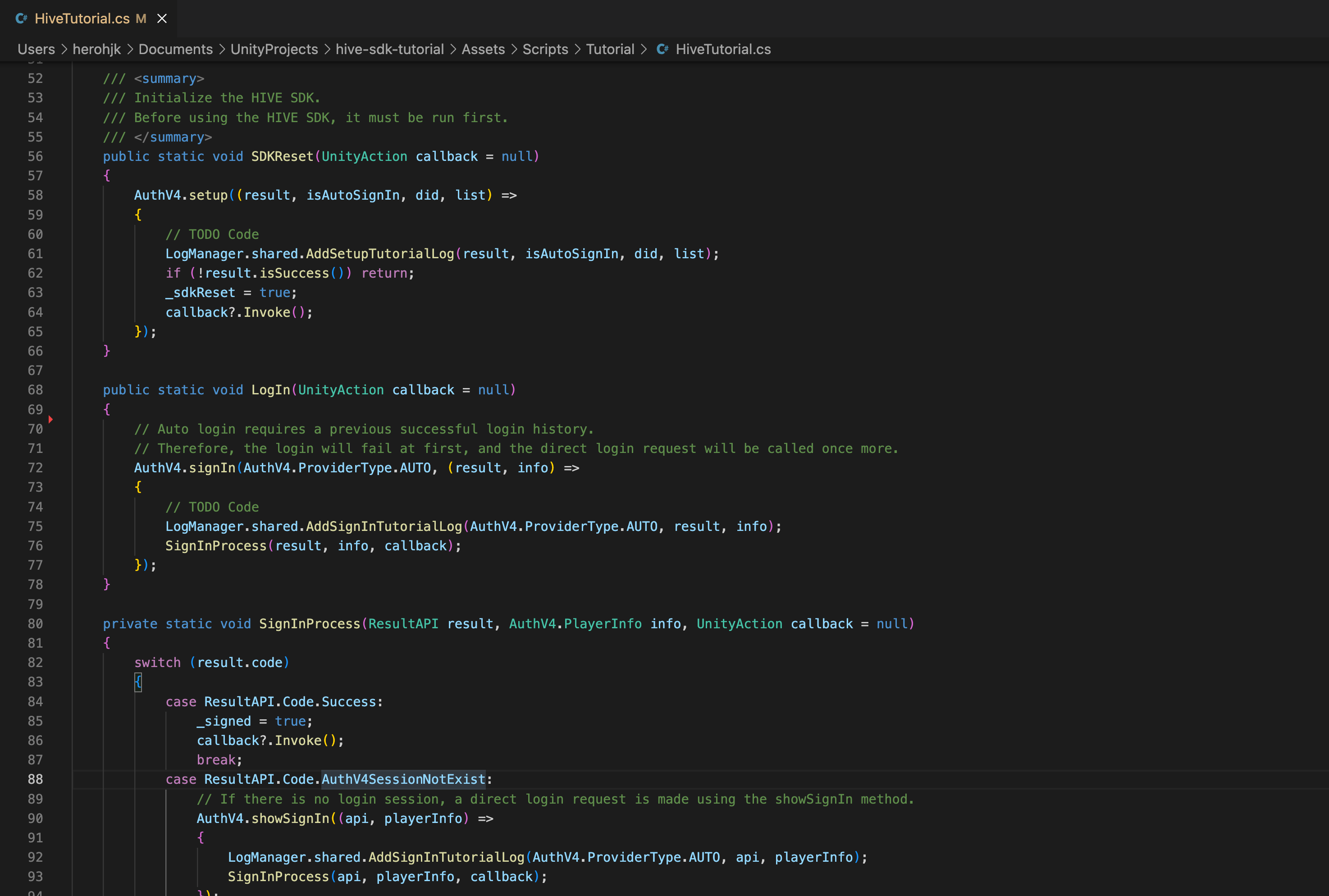Screen dimensions: 1329x896
Task: Open the HiveTutorial.cs breadcrumb segment
Action: [x=723, y=49]
